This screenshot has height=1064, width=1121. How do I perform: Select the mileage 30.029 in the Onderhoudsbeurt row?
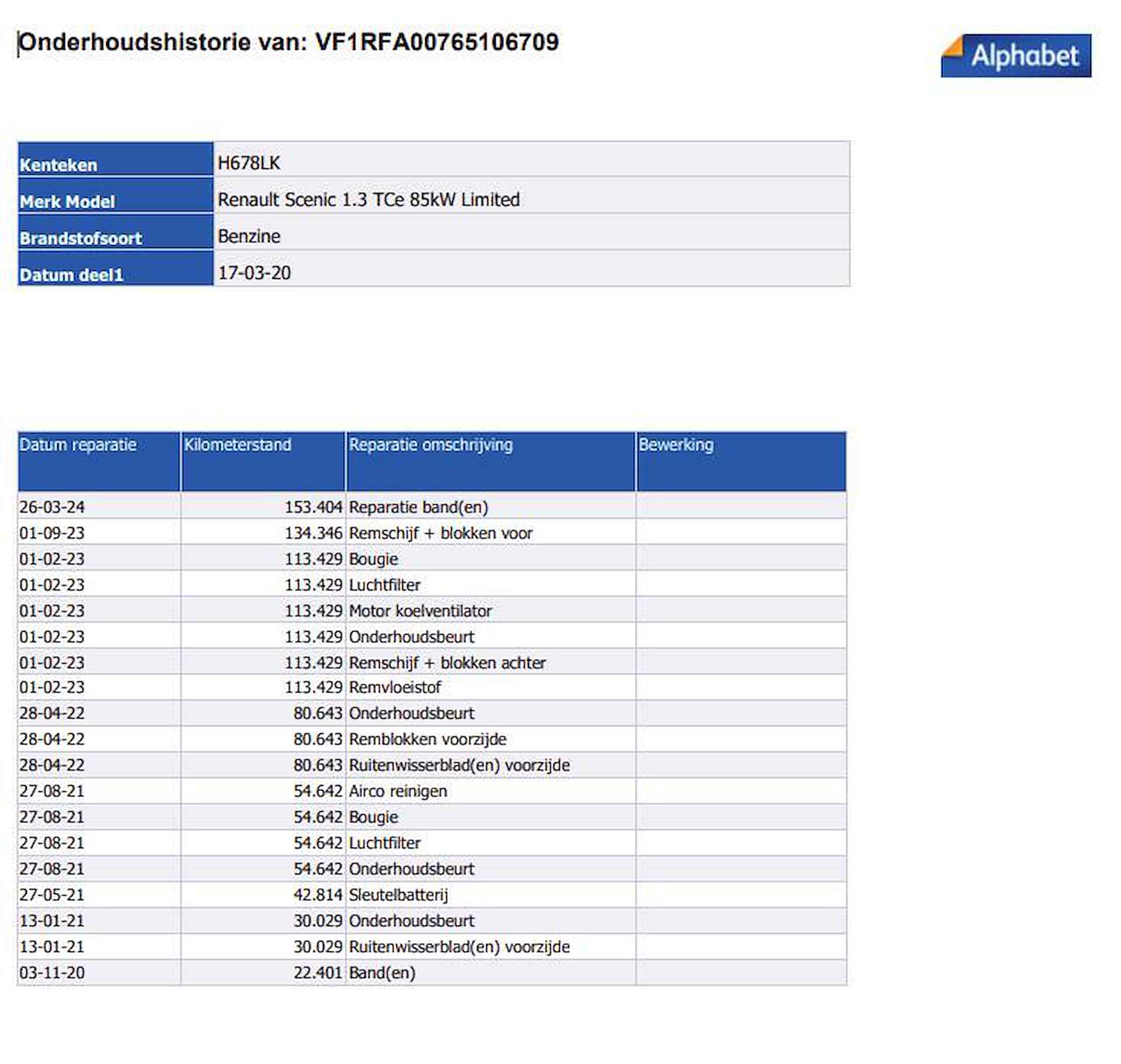point(318,921)
